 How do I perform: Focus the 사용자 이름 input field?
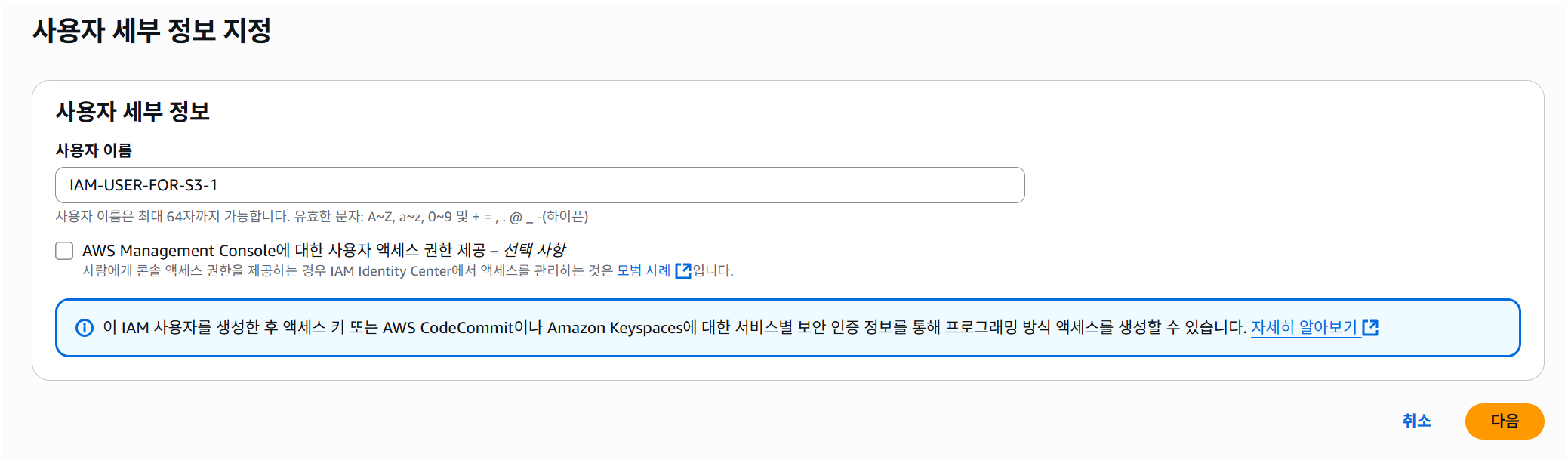pos(540,185)
